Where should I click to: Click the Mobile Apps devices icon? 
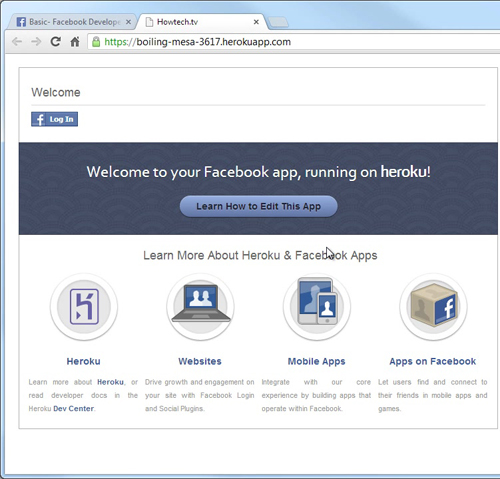click(317, 307)
